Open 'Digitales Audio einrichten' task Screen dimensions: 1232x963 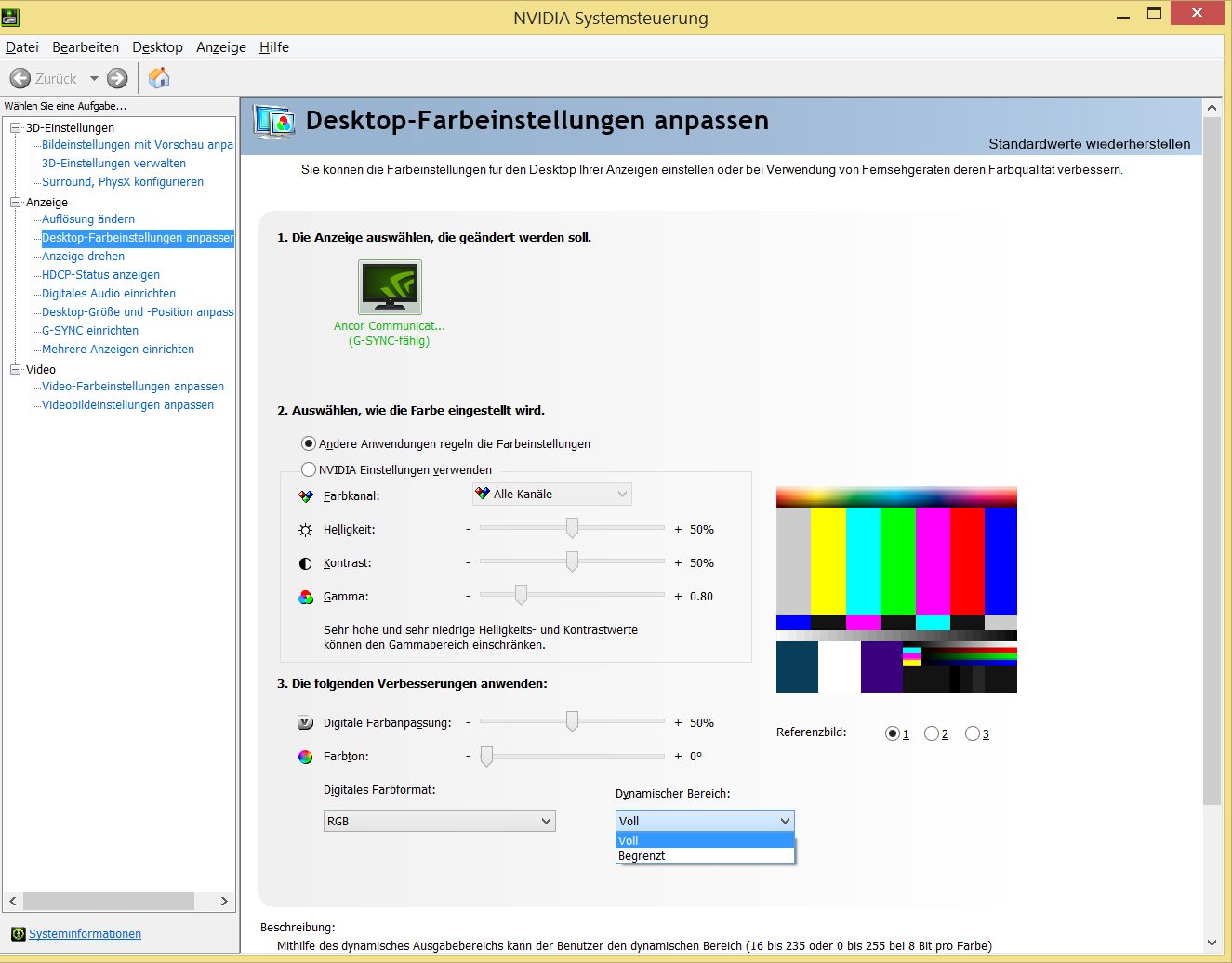109,294
